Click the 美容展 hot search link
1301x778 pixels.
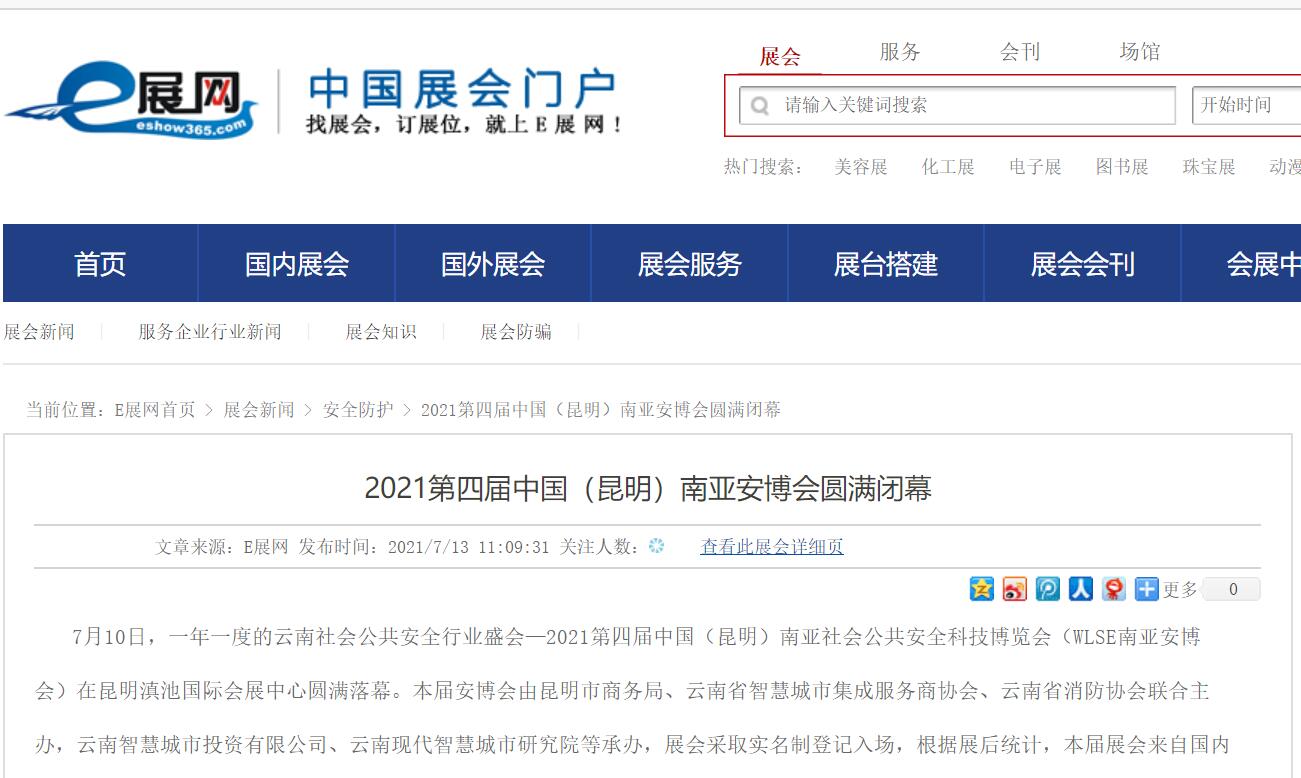point(860,167)
